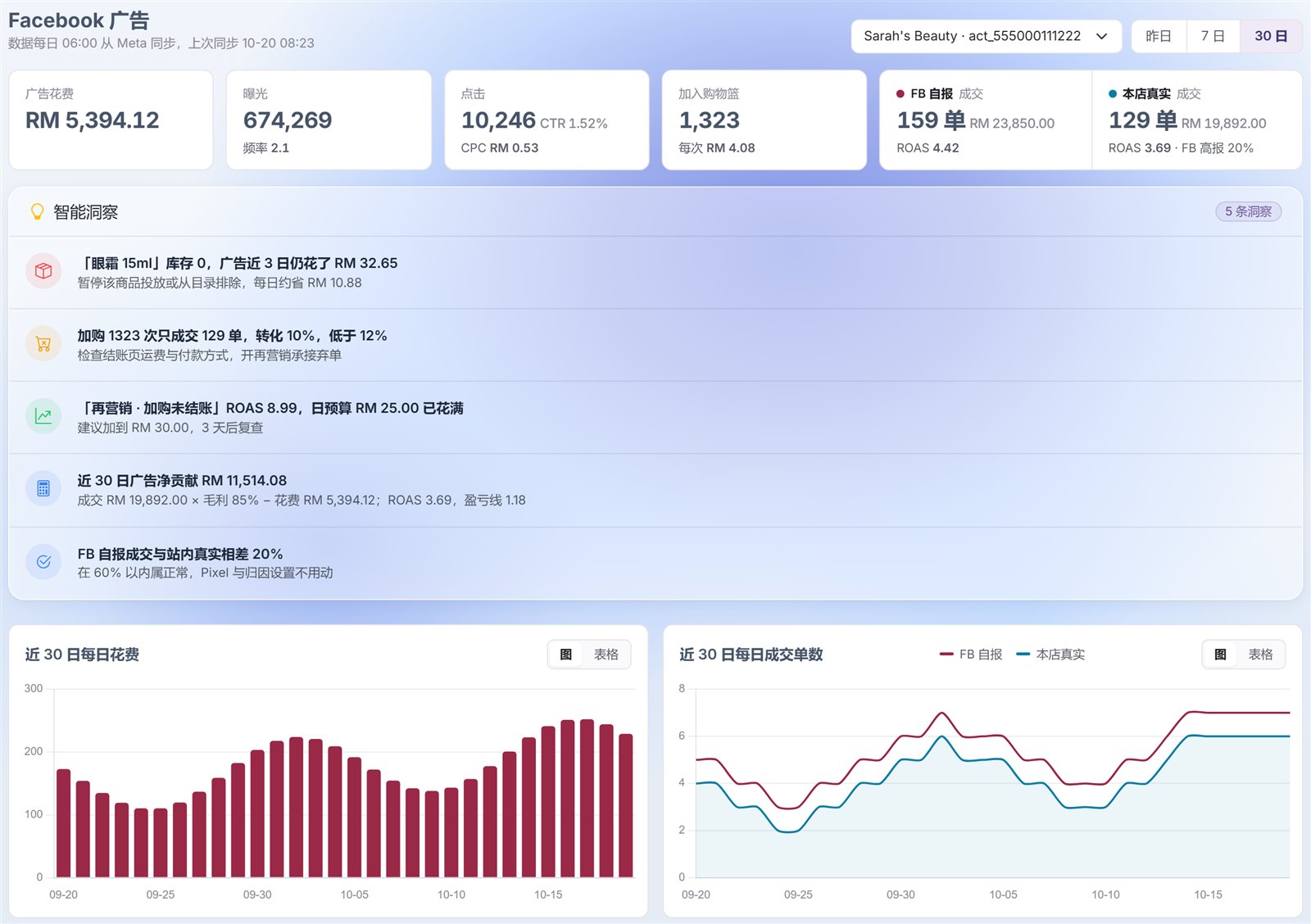
Task: Click the blue calculator icon for 净贡献
Action: point(43,489)
